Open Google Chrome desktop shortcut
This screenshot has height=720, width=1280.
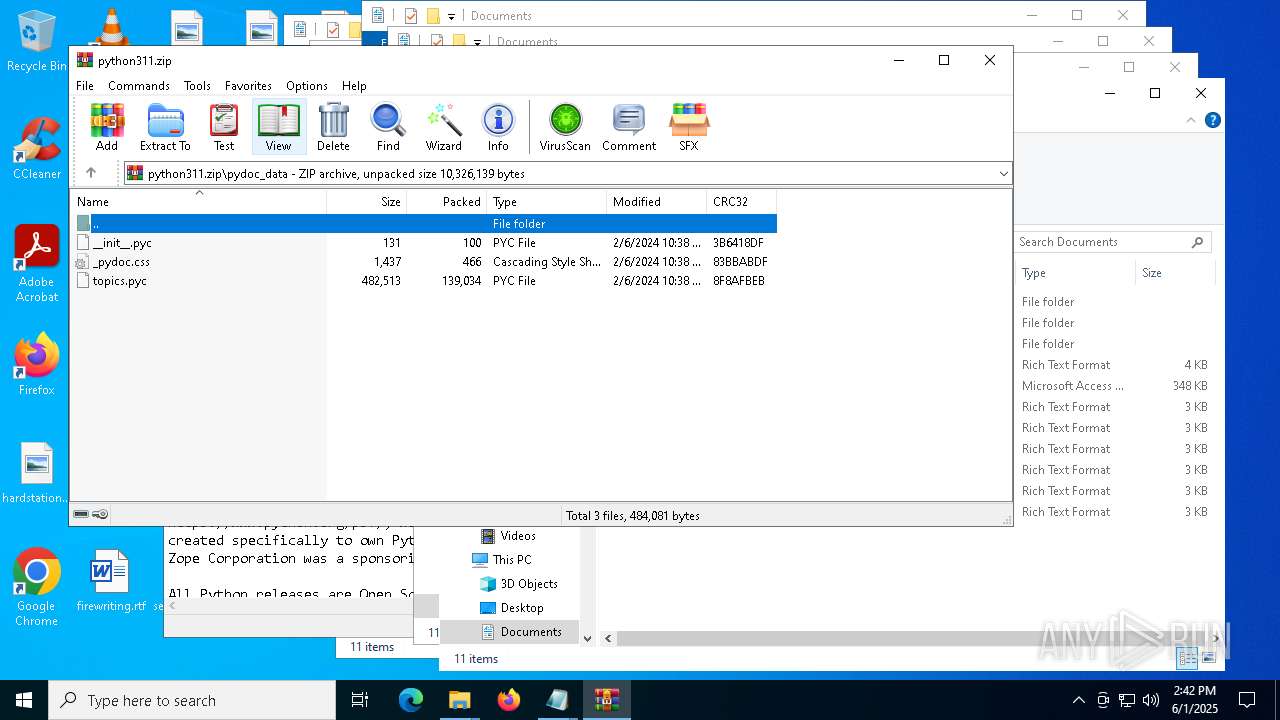click(37, 588)
